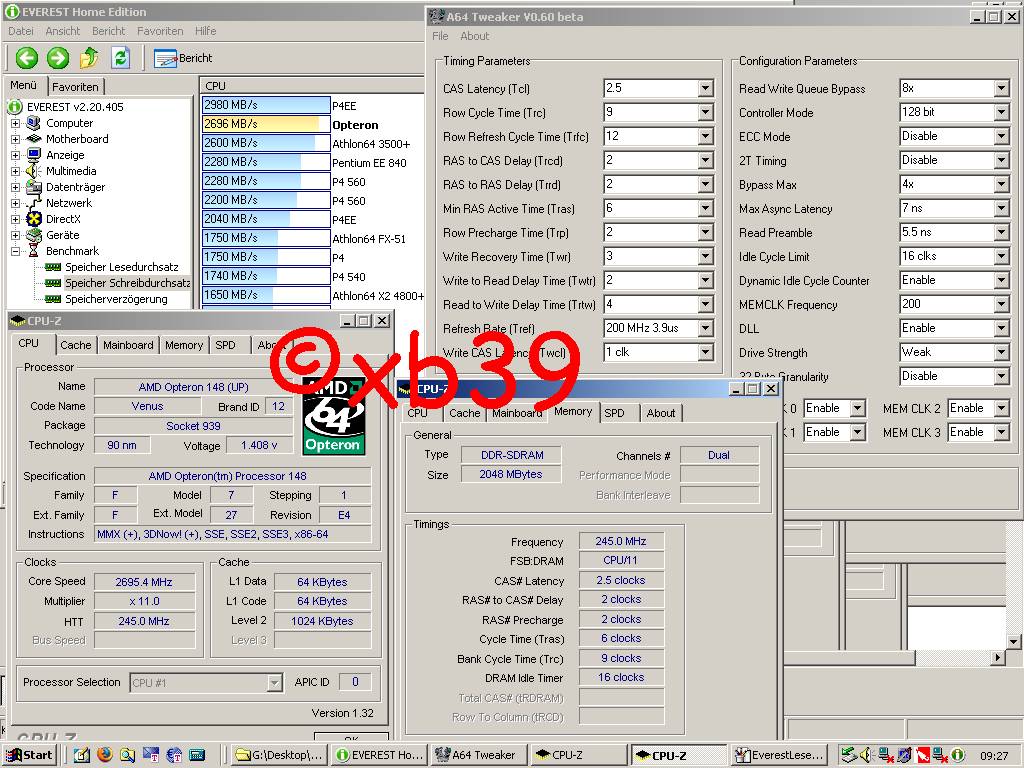1024x768 pixels.
Task: Collapse the Benchmark tree node
Action: point(15,251)
